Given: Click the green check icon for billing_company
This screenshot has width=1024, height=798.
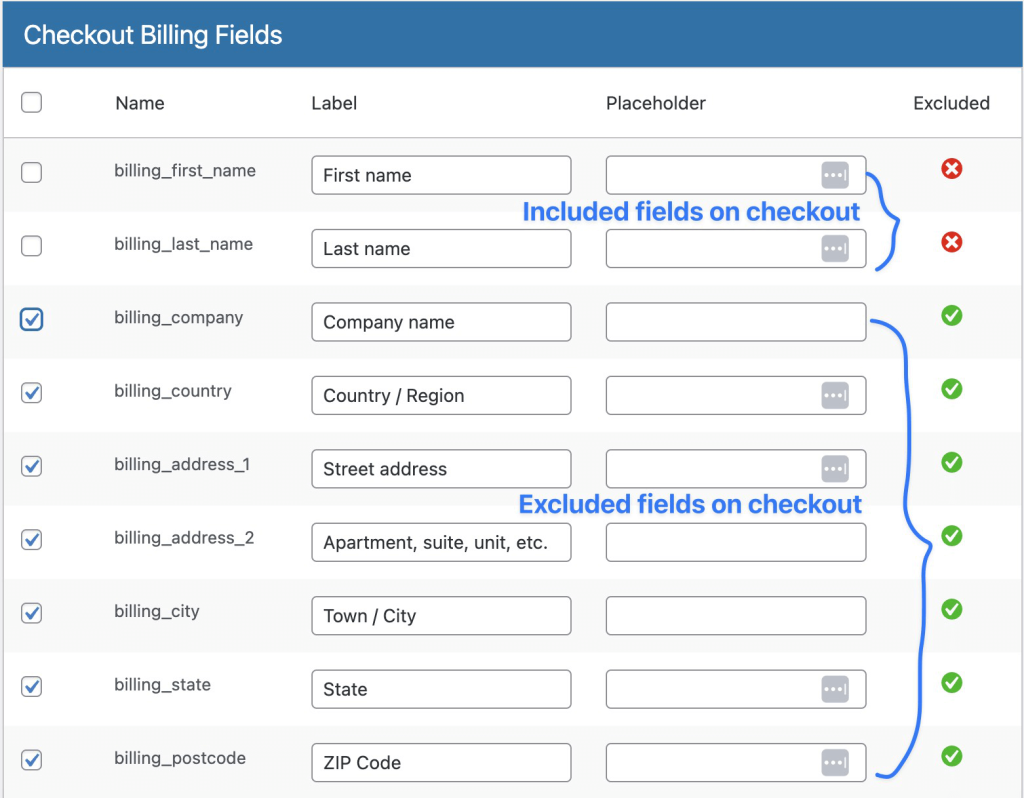Looking at the screenshot, I should 952,315.
